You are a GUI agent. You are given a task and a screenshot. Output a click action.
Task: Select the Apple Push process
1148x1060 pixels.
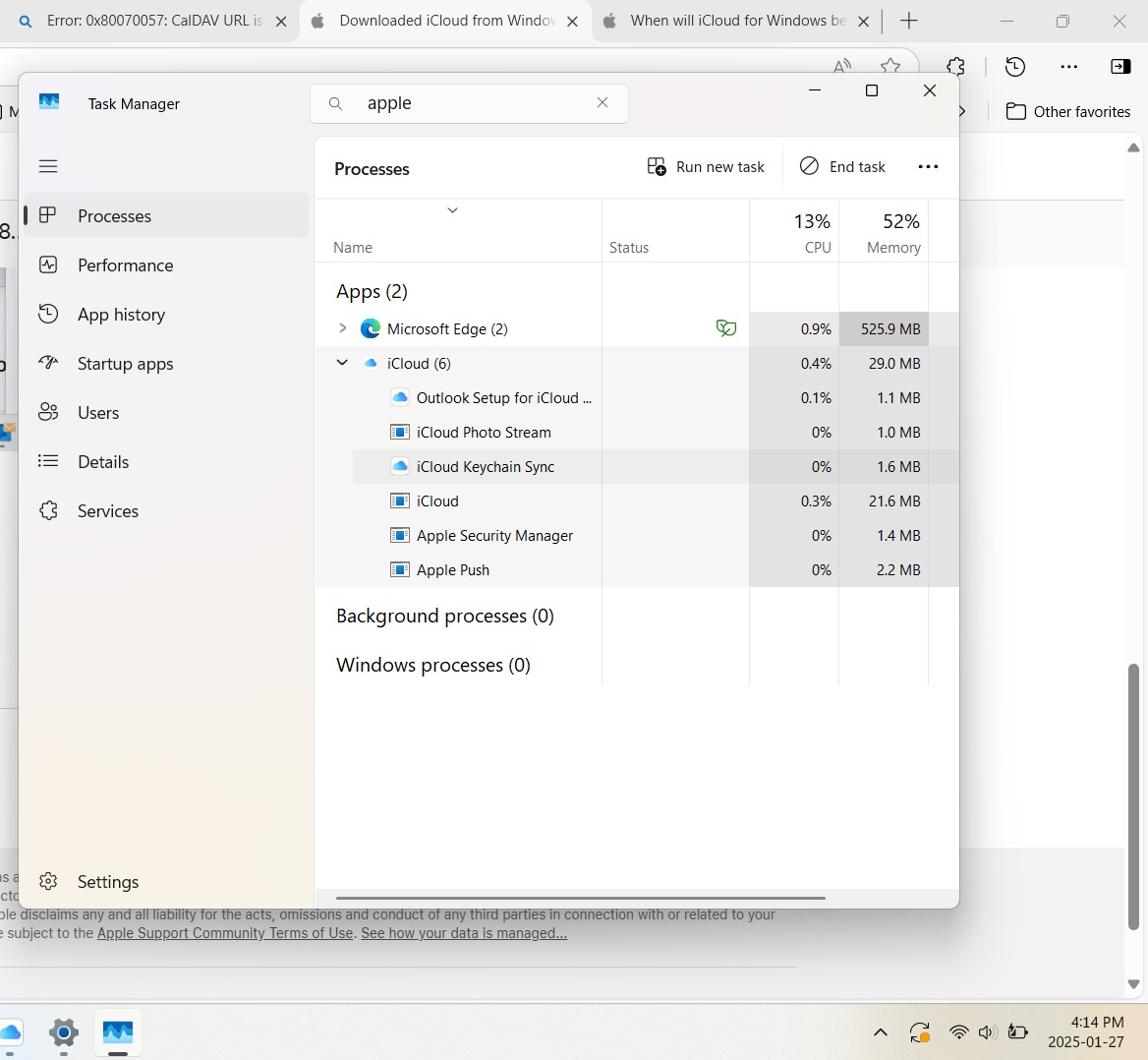click(x=453, y=570)
